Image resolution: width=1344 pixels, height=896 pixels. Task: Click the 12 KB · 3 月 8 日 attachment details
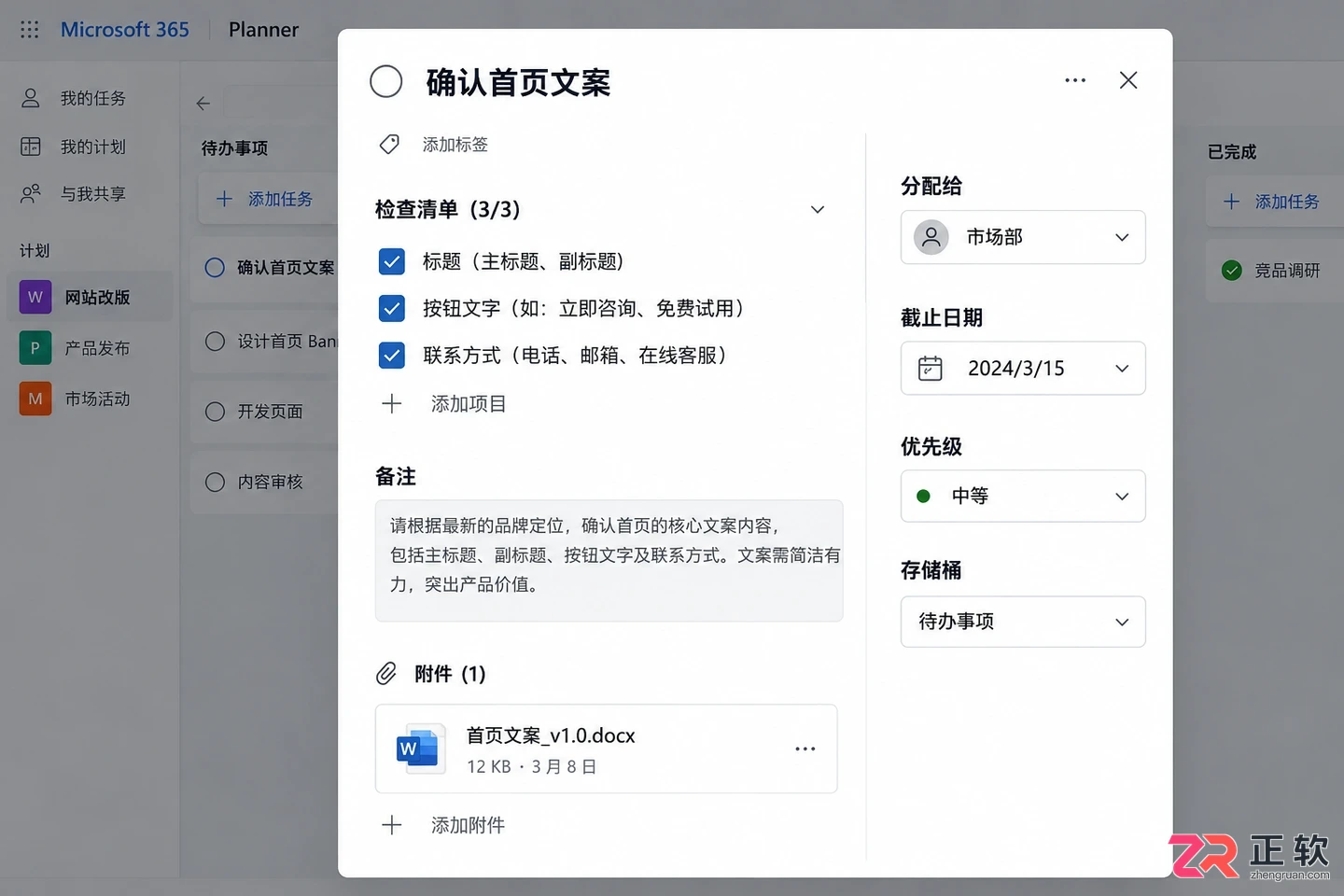pos(532,766)
